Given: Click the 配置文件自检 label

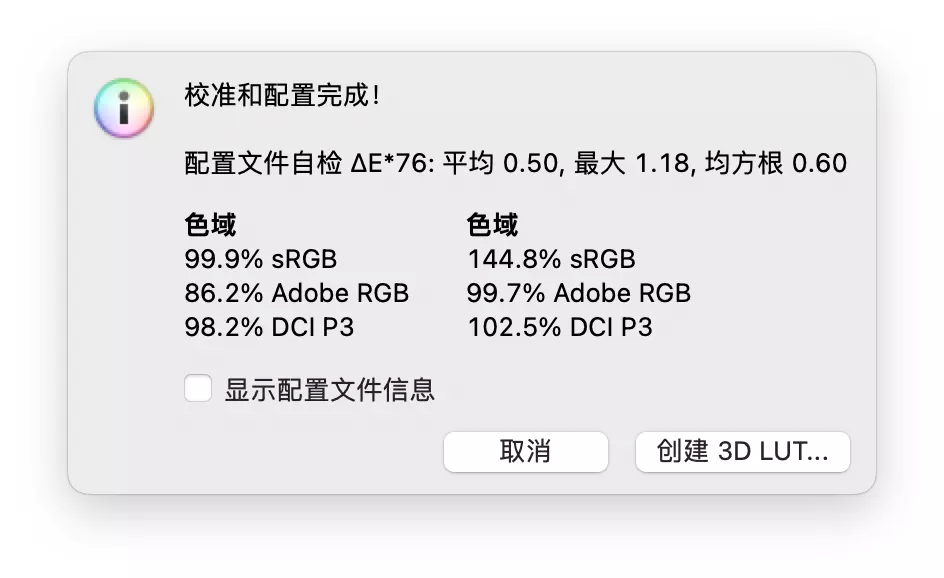Looking at the screenshot, I should pyautogui.click(x=264, y=164).
